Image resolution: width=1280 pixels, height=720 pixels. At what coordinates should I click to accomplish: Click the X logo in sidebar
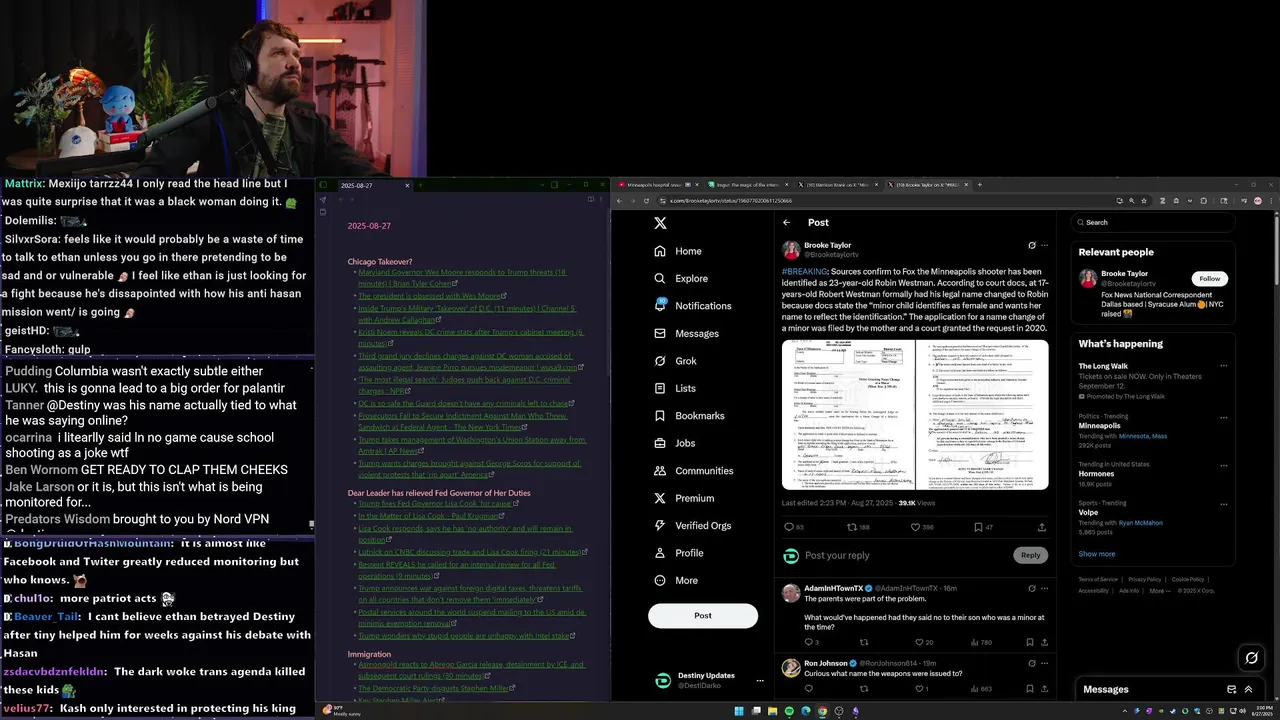click(x=660, y=223)
